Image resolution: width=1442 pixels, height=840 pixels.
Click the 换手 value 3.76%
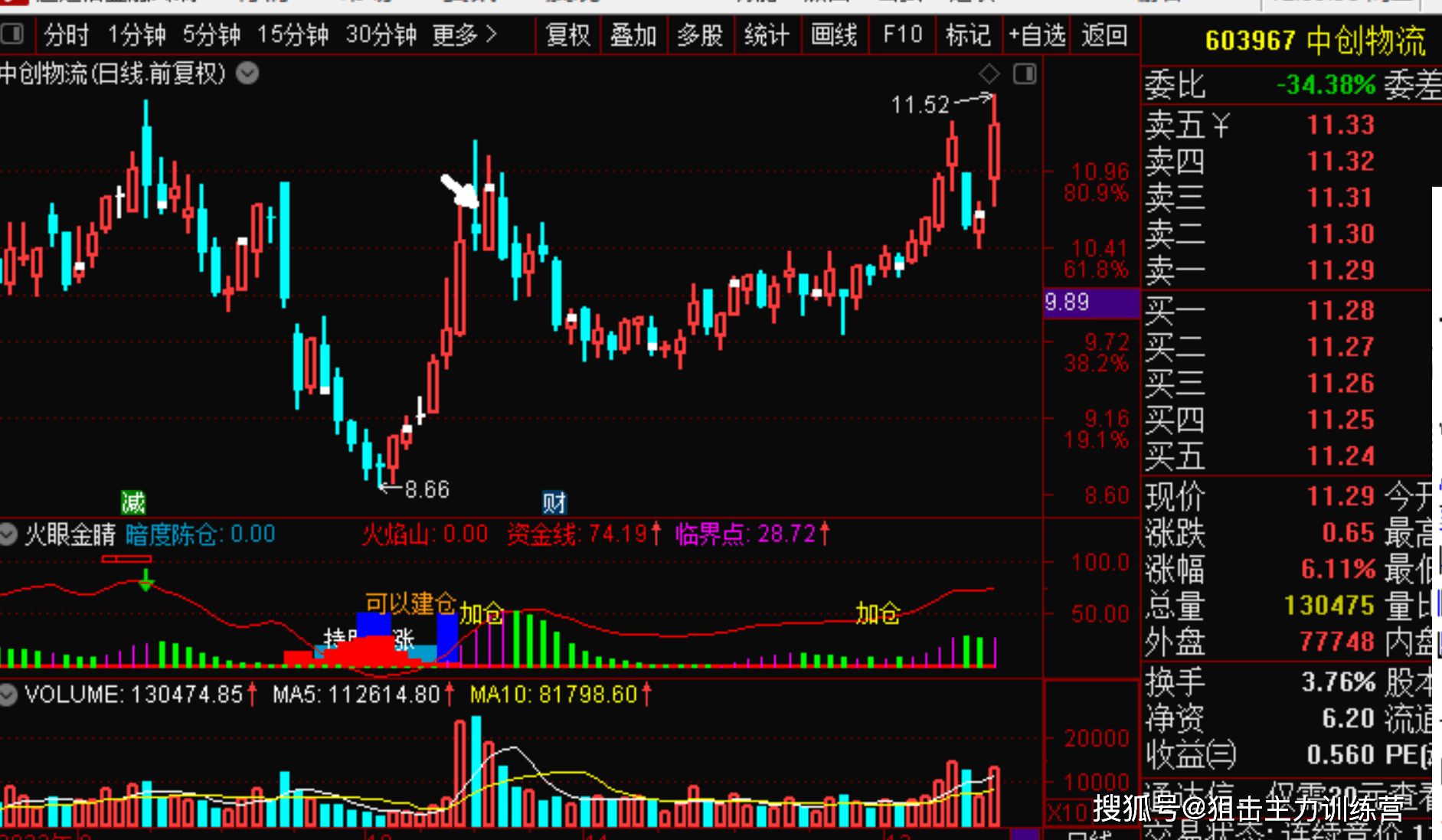(x=1339, y=681)
